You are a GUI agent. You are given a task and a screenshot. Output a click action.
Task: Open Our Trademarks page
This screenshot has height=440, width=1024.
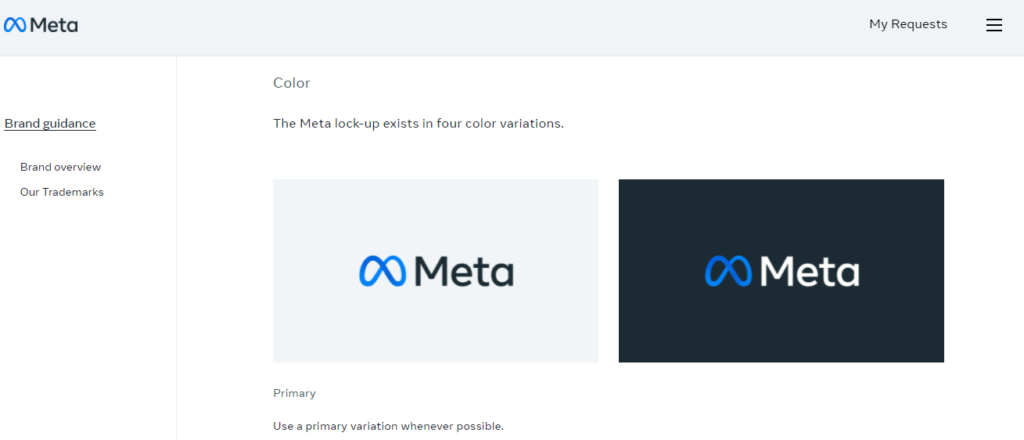coord(62,192)
